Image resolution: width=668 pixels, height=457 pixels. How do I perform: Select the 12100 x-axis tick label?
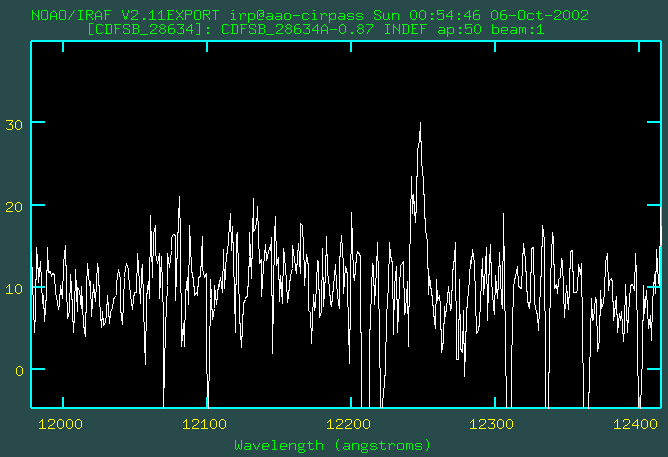206,424
